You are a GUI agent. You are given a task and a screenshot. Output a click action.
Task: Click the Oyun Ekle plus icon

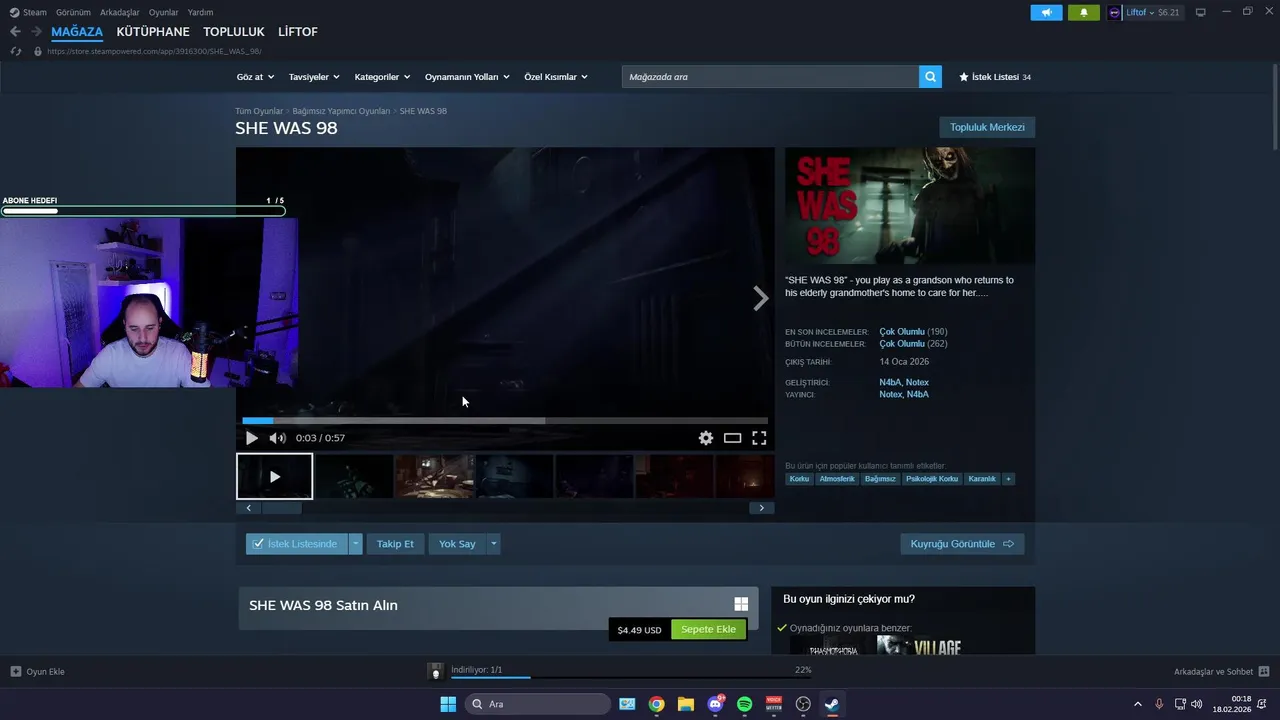[x=16, y=671]
